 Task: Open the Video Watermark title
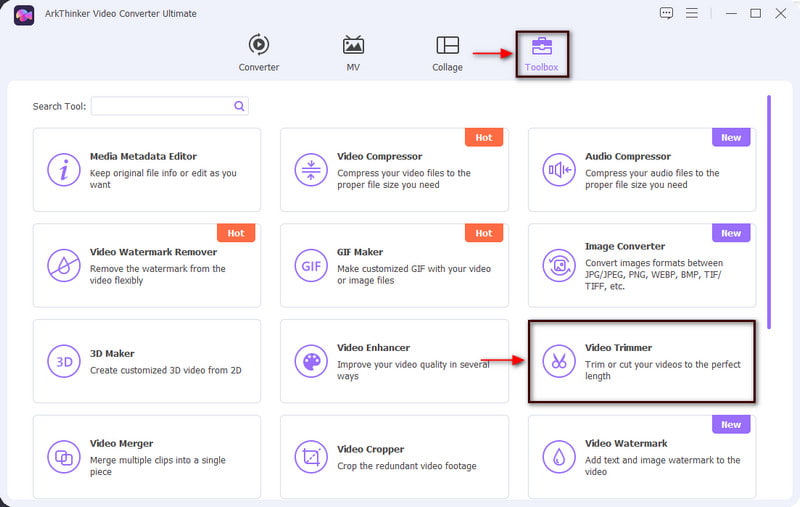[x=626, y=444]
